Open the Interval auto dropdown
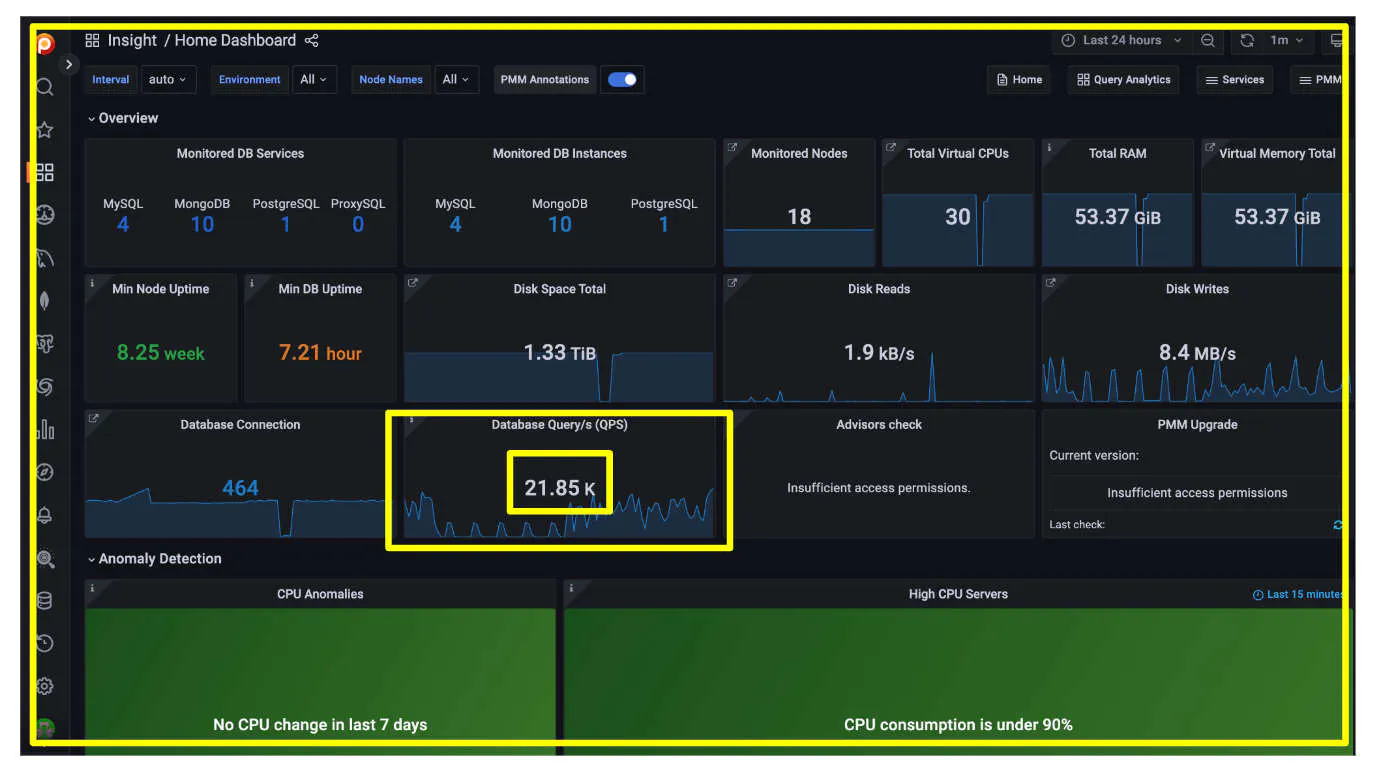 (x=168, y=80)
